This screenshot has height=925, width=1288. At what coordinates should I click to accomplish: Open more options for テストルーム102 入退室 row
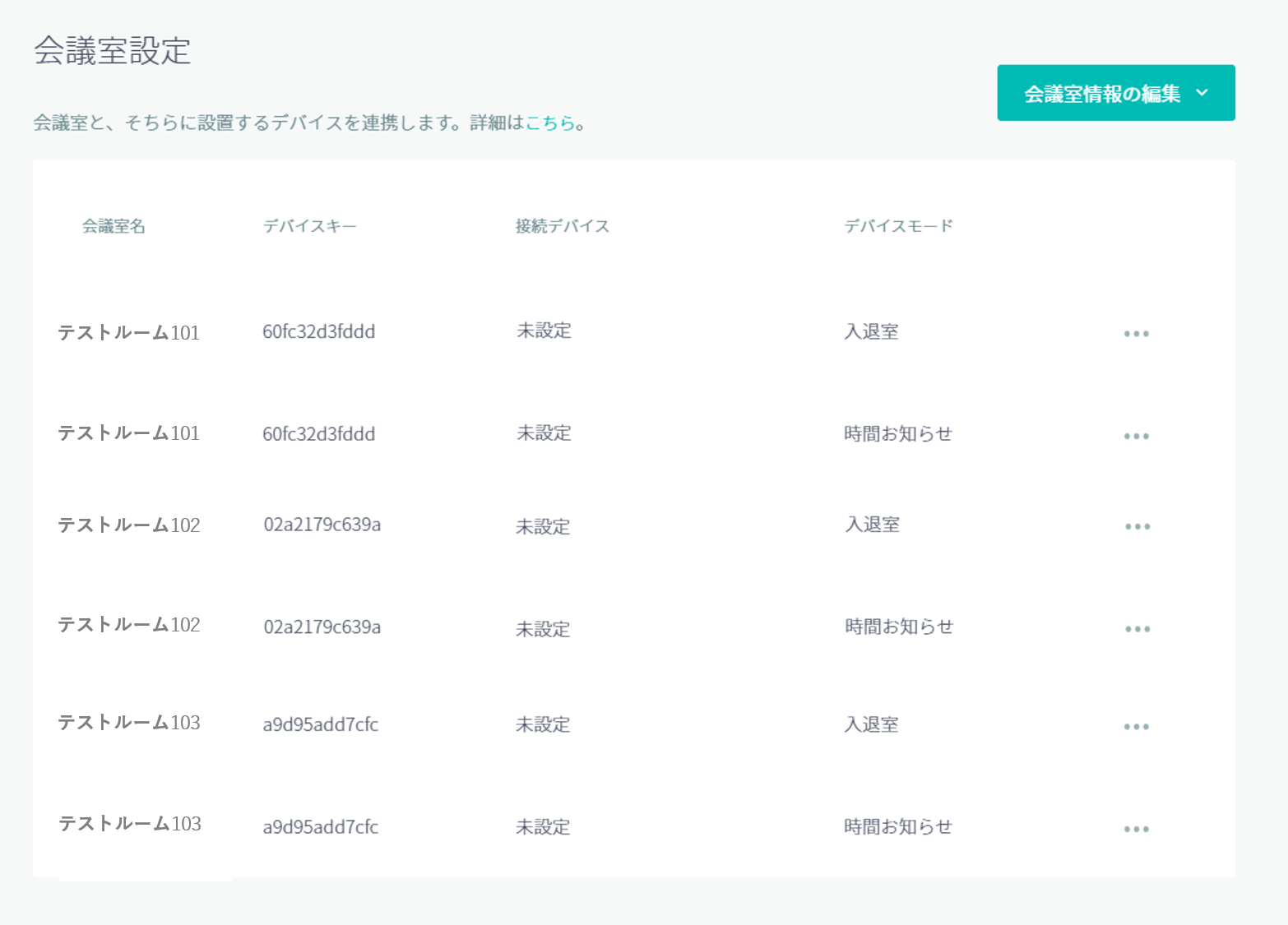click(1137, 526)
